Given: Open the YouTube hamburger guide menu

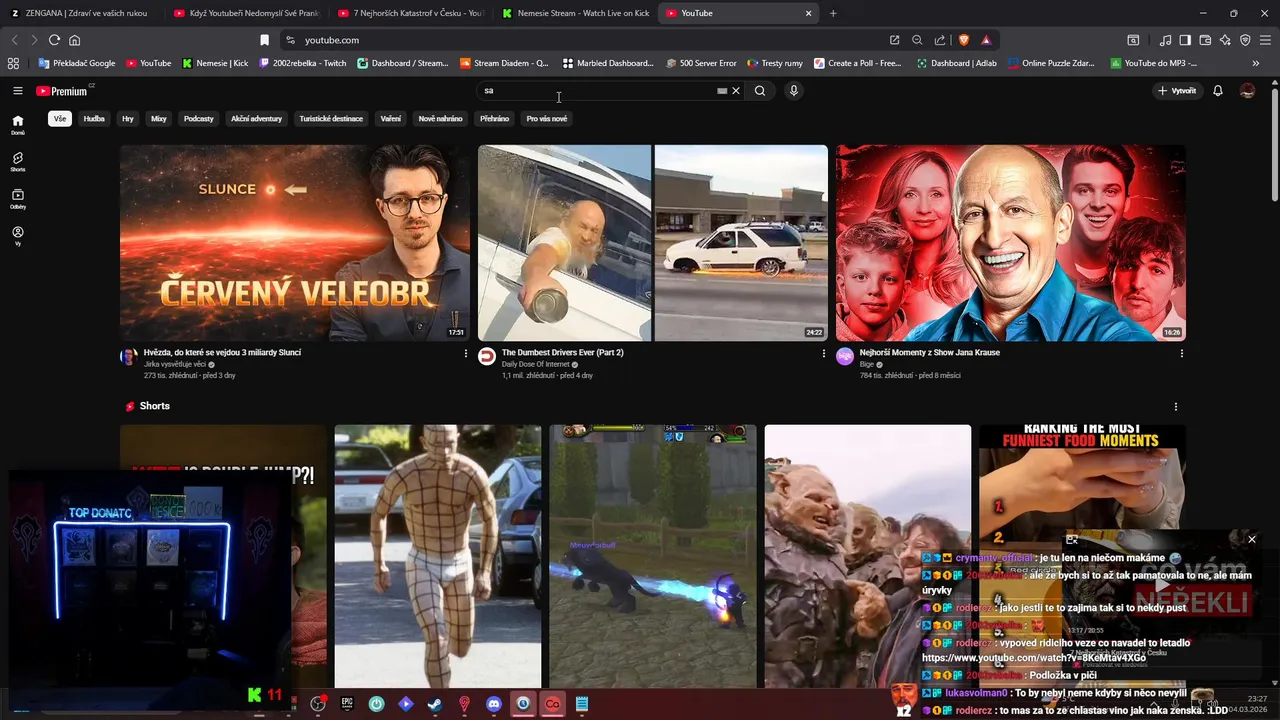Looking at the screenshot, I should 18,91.
